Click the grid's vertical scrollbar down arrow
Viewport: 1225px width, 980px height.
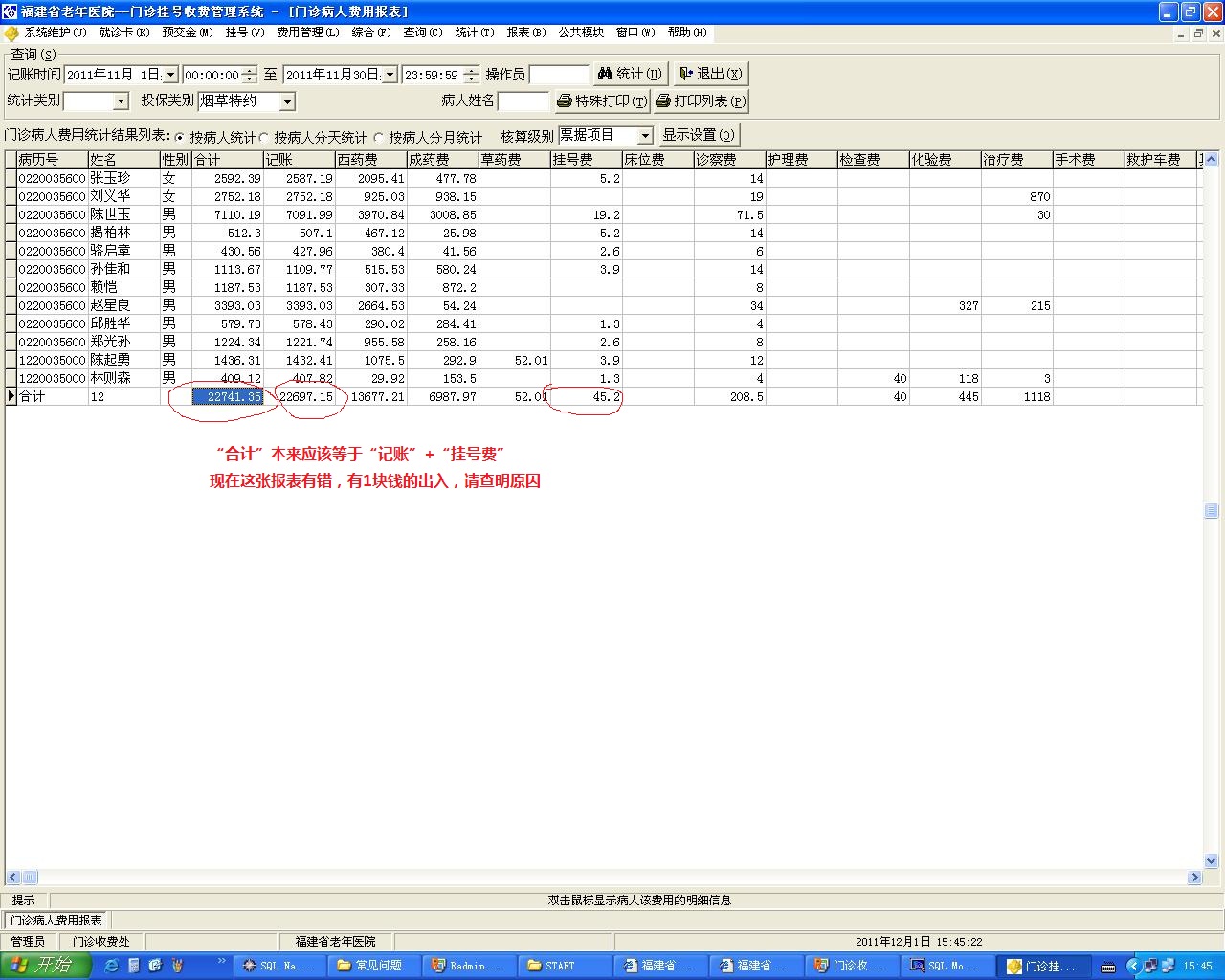coord(1211,861)
